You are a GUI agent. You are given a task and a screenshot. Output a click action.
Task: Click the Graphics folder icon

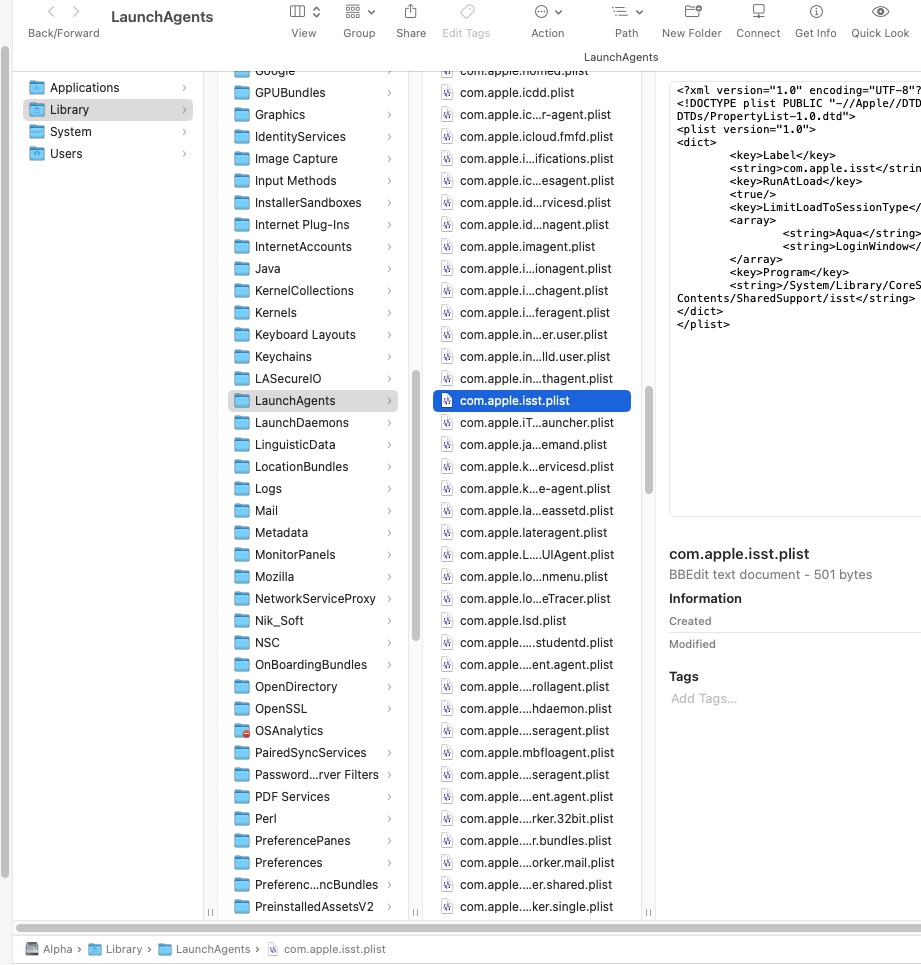coord(242,115)
